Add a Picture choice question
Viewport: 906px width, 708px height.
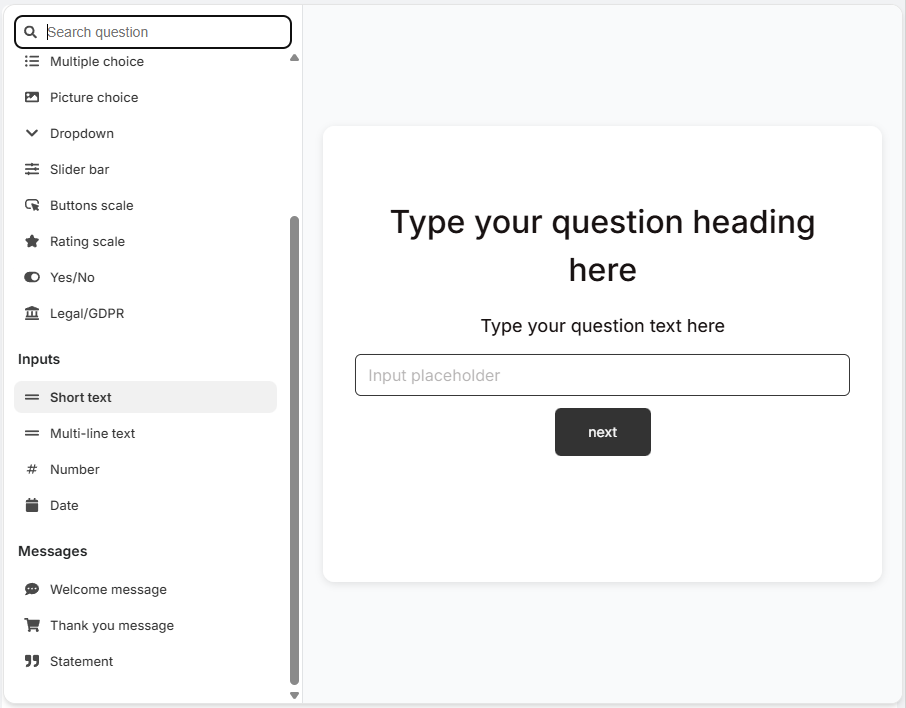pyautogui.click(x=94, y=97)
